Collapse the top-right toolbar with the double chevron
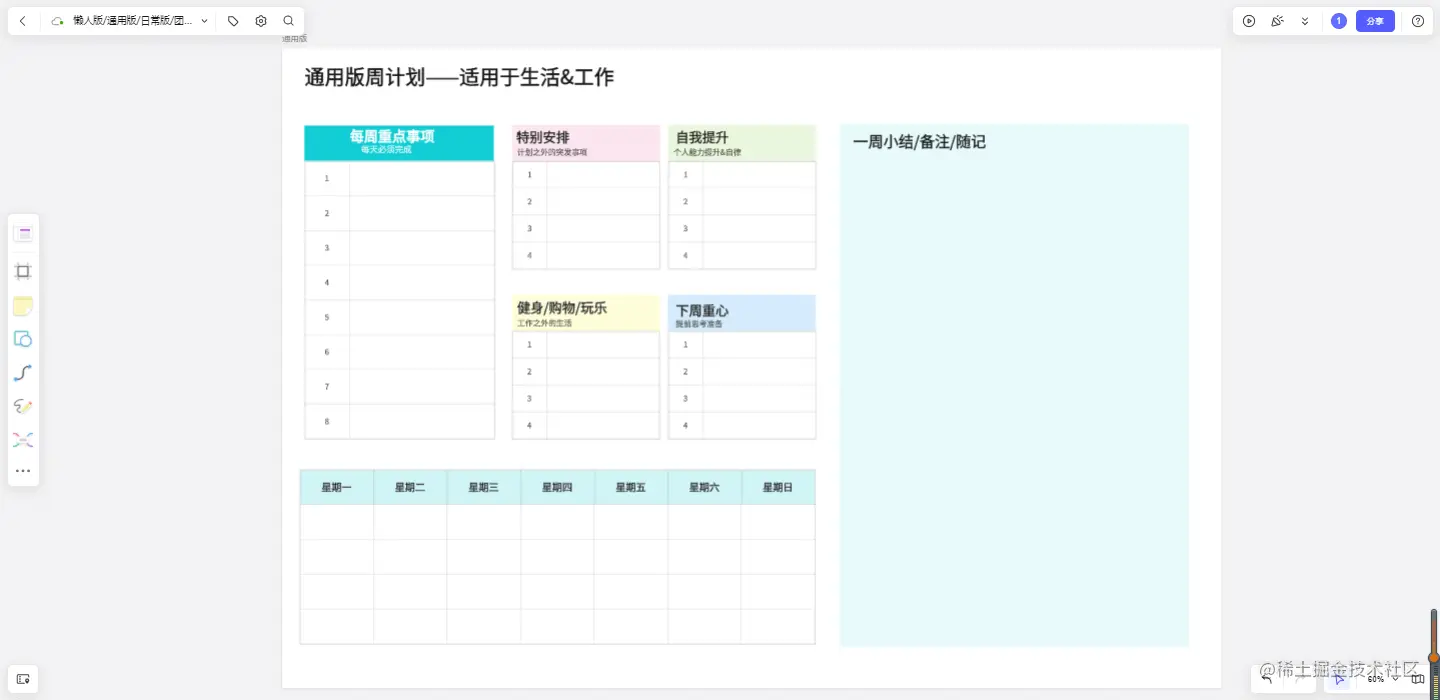Viewport: 1440px width, 700px height. click(1305, 20)
